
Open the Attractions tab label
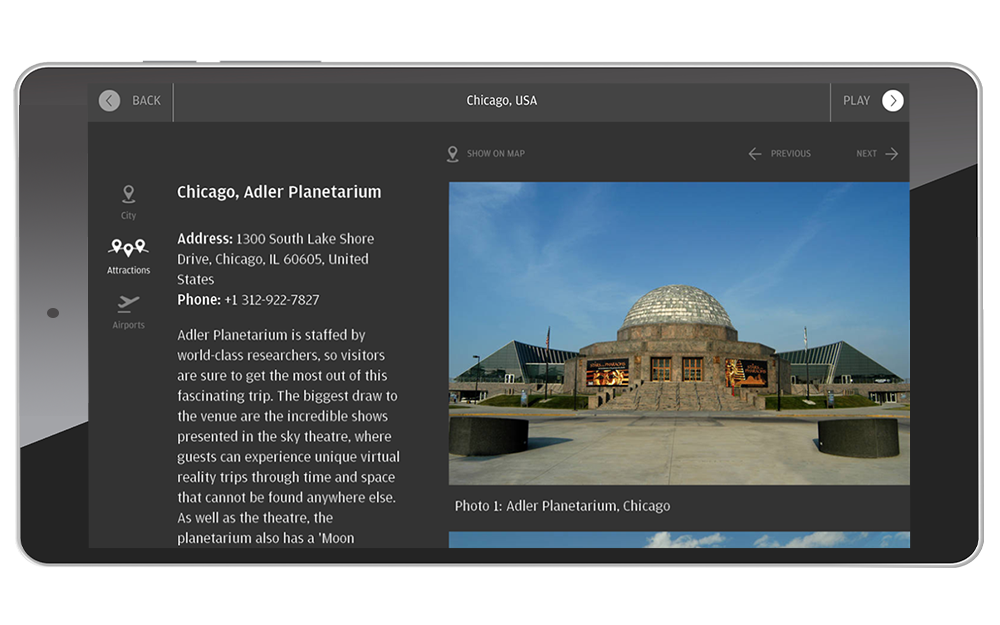pos(128,271)
